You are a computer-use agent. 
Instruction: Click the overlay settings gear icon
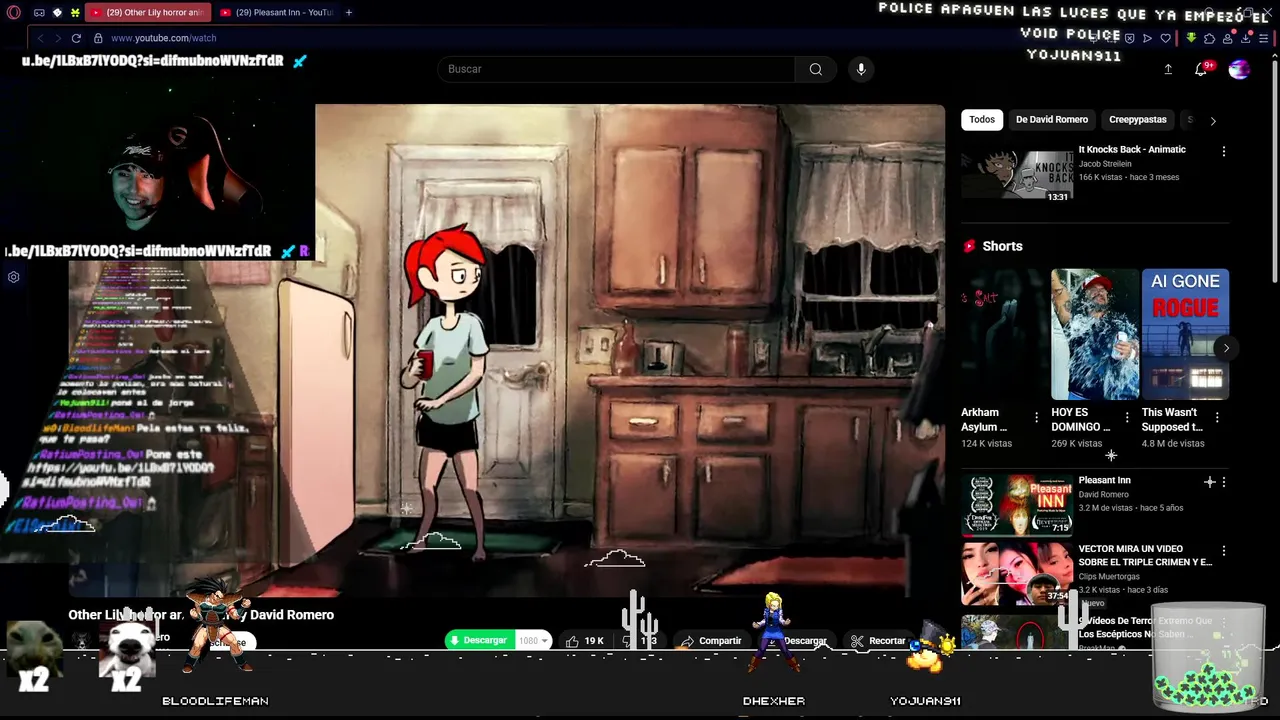14,277
